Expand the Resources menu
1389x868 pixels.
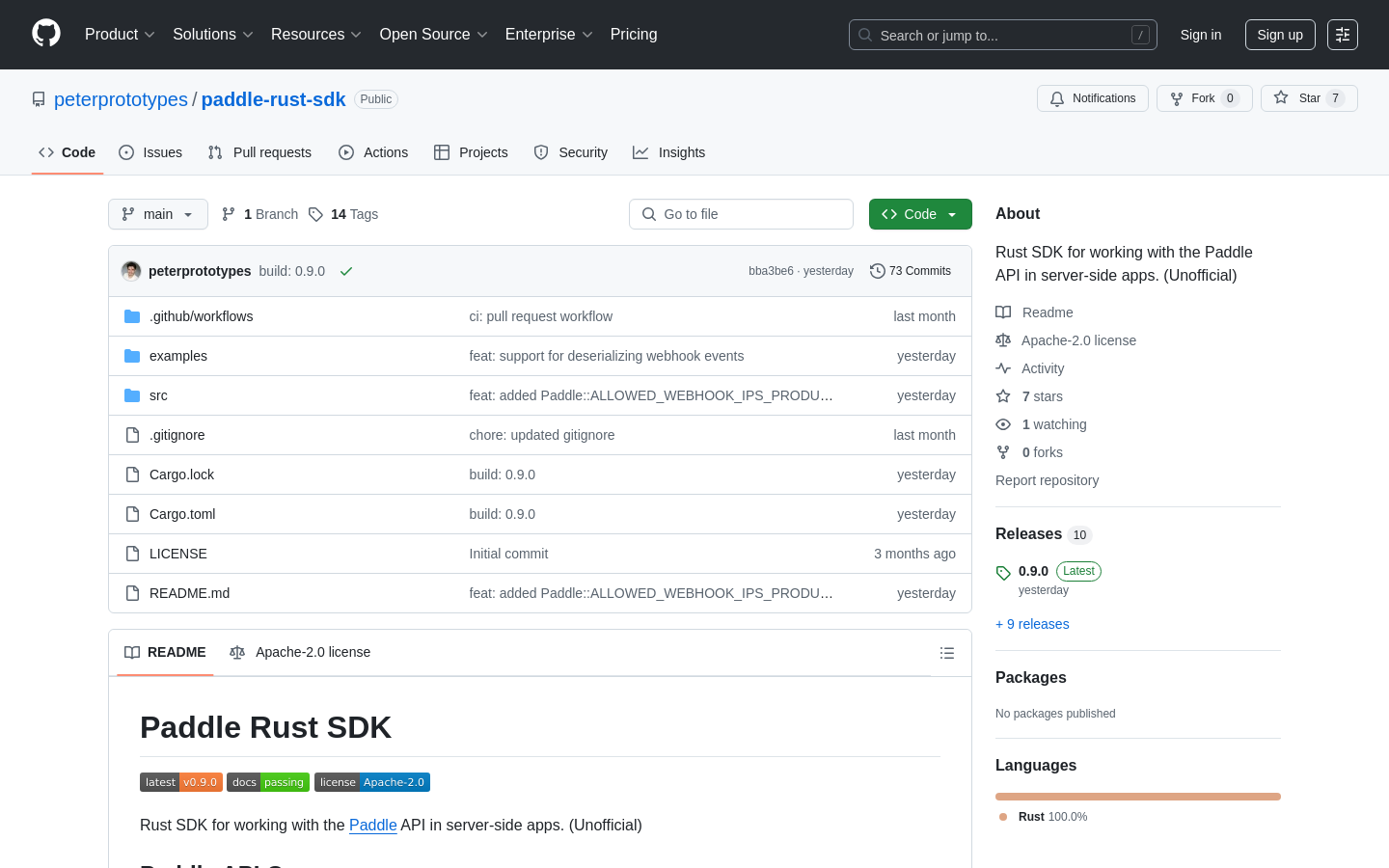[x=316, y=35]
